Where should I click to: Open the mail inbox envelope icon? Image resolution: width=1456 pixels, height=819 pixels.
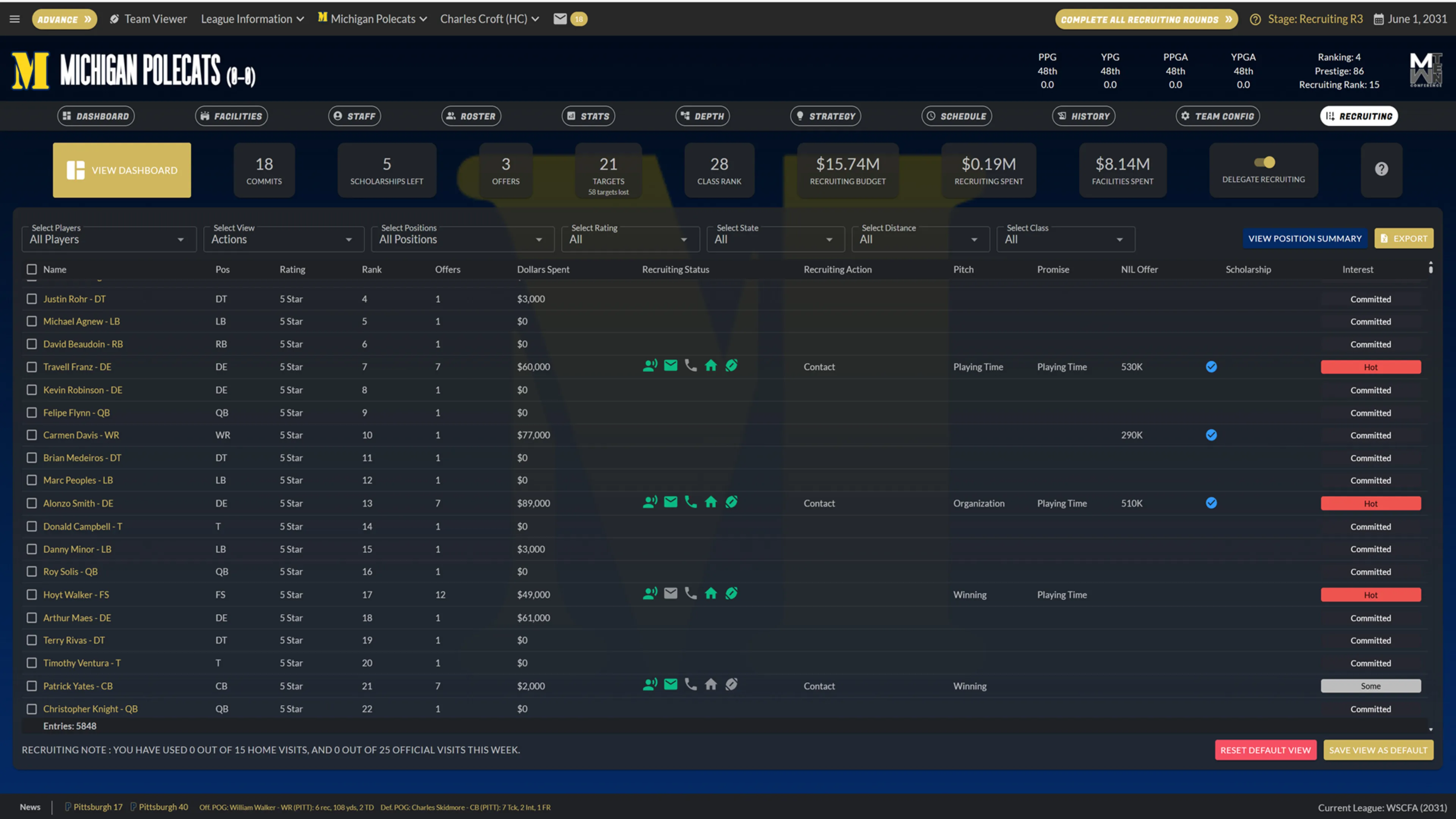[560, 19]
